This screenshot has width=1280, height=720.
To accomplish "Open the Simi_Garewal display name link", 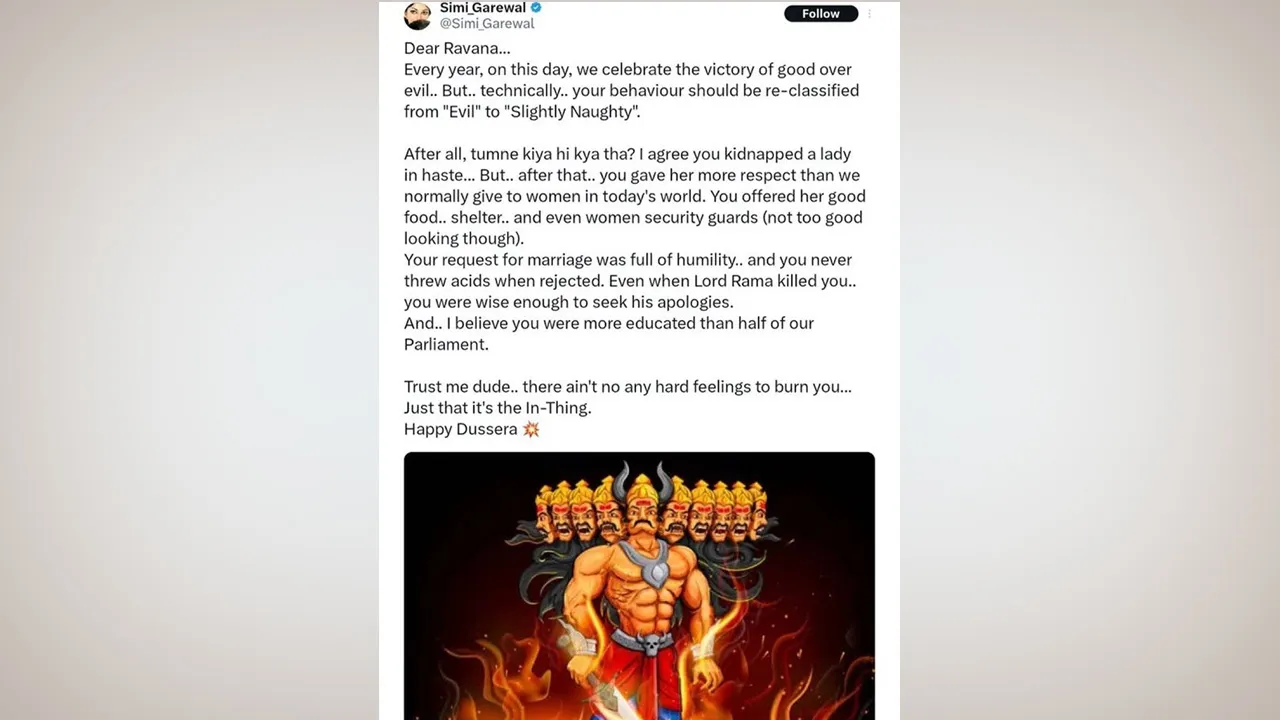I will pyautogui.click(x=483, y=8).
